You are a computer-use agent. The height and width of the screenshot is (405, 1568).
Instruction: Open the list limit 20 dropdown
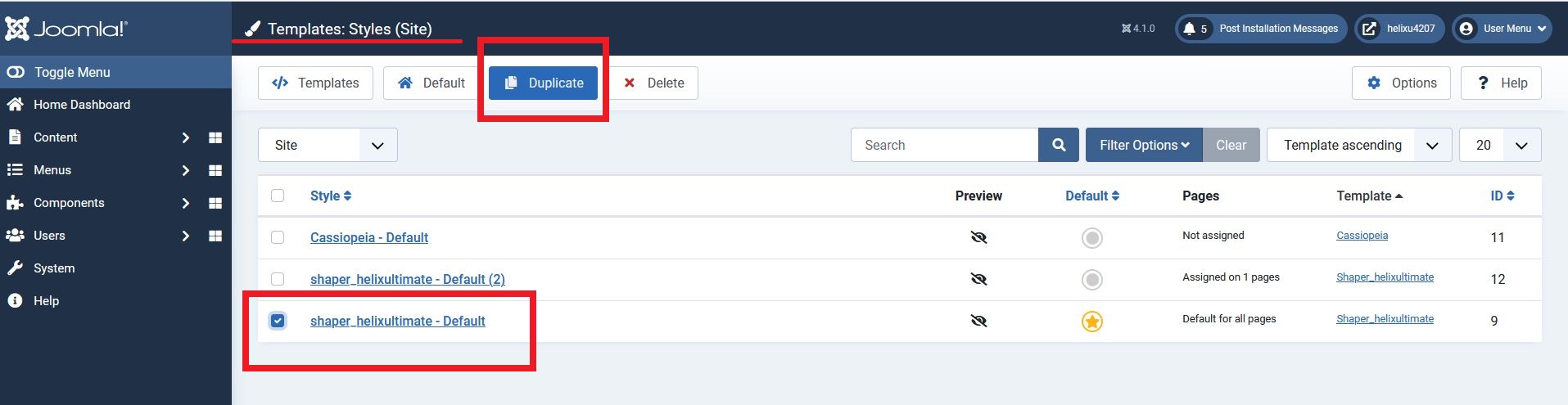point(1500,145)
